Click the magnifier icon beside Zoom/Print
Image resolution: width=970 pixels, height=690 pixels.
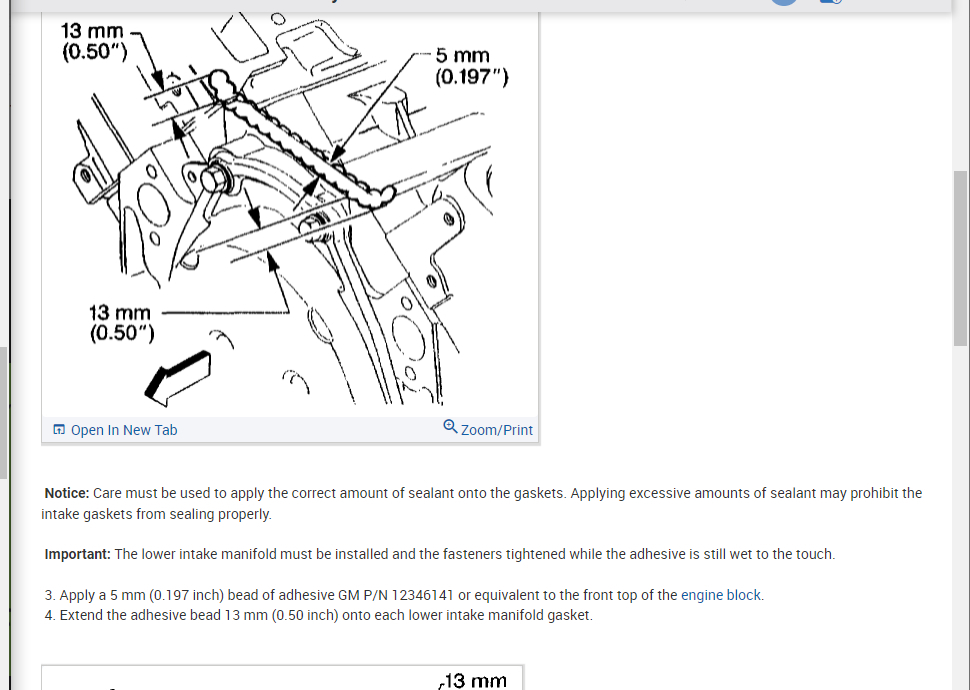click(450, 426)
